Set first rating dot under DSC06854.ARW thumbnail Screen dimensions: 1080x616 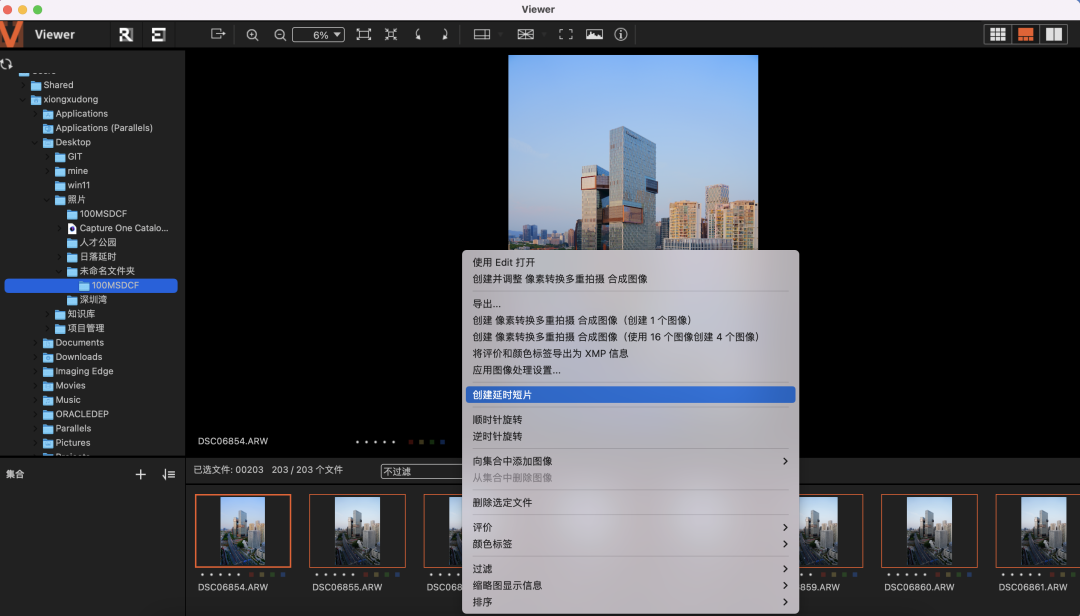tap(202, 575)
